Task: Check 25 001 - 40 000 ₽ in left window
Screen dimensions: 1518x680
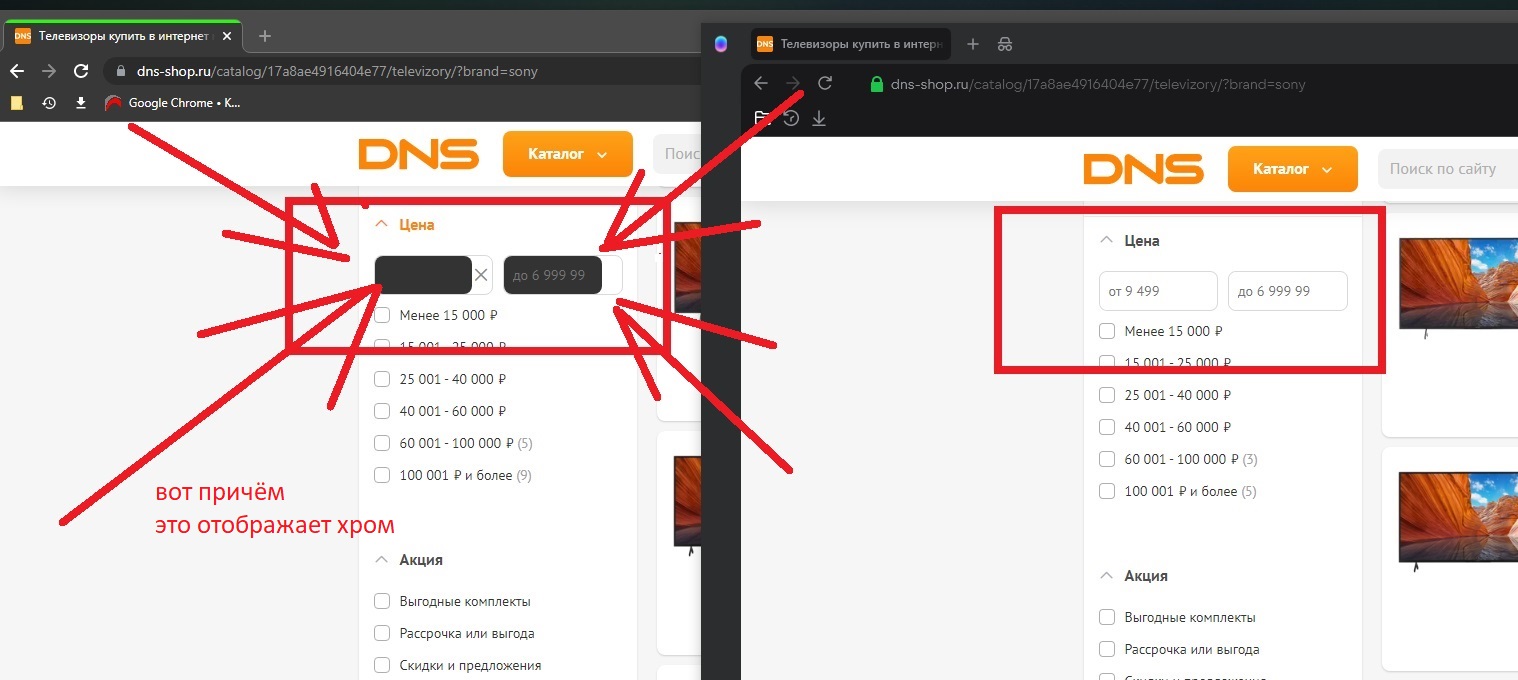Action: pos(381,379)
